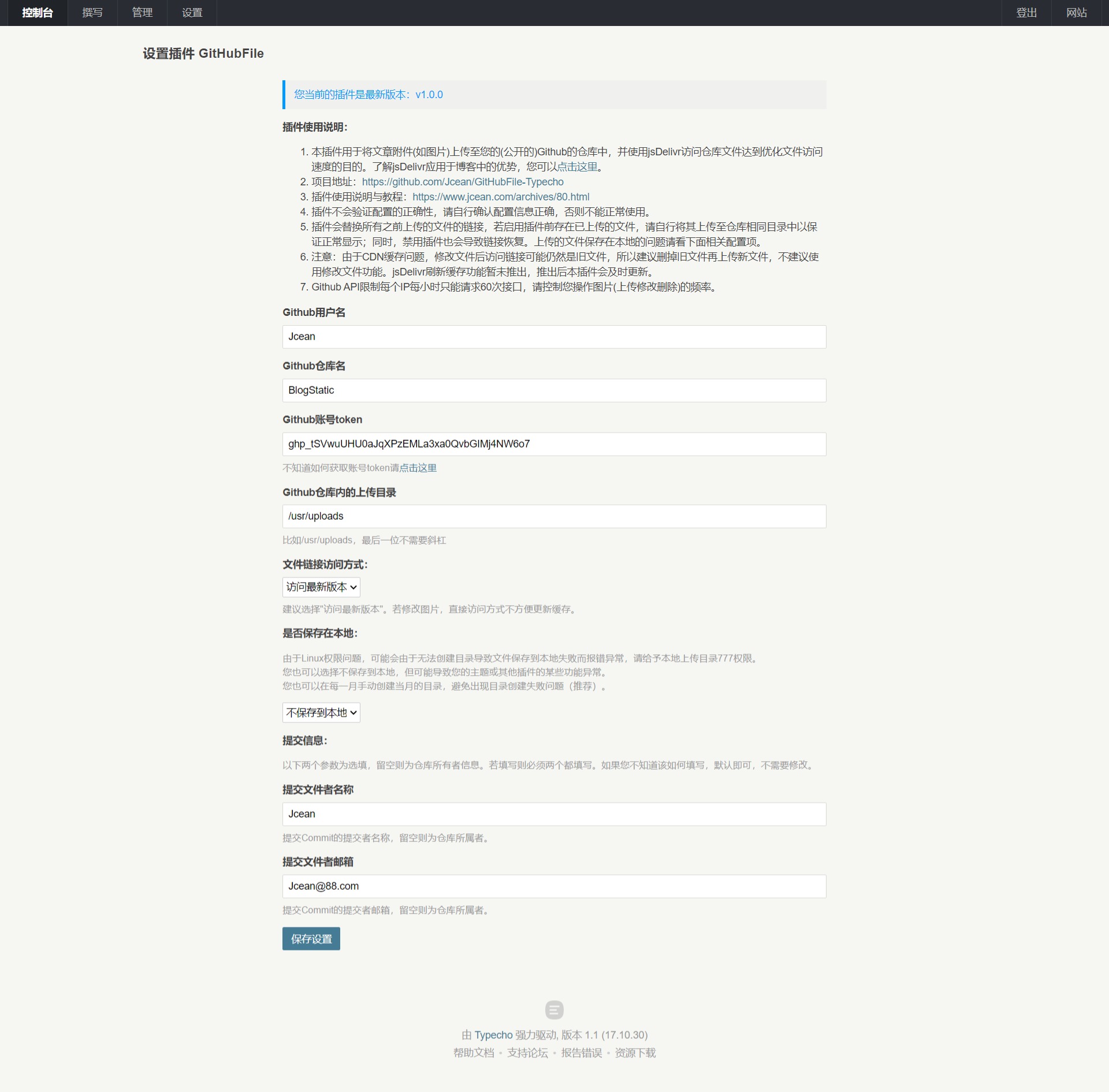This screenshot has height=1092, width=1109.
Task: Click 登出 to log out
Action: (1026, 12)
